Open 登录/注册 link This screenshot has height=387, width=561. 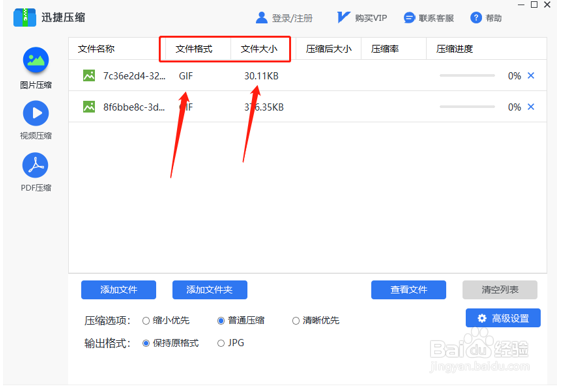(292, 18)
